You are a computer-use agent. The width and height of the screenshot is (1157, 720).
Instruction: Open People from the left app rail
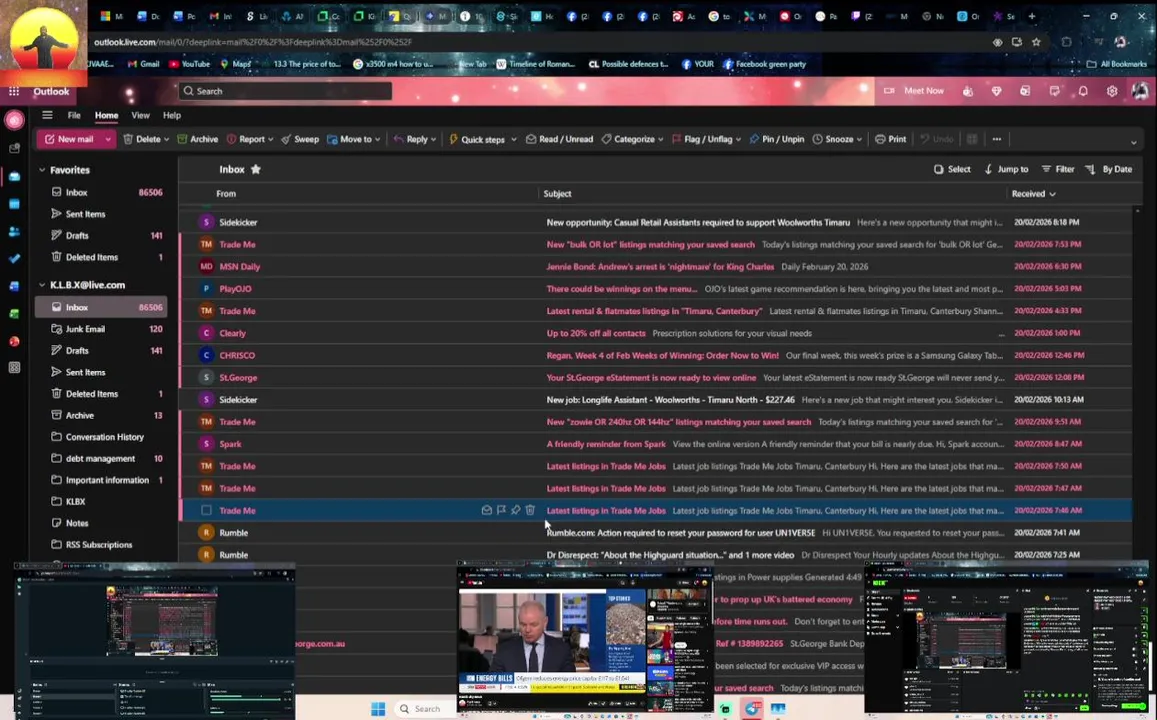(14, 232)
